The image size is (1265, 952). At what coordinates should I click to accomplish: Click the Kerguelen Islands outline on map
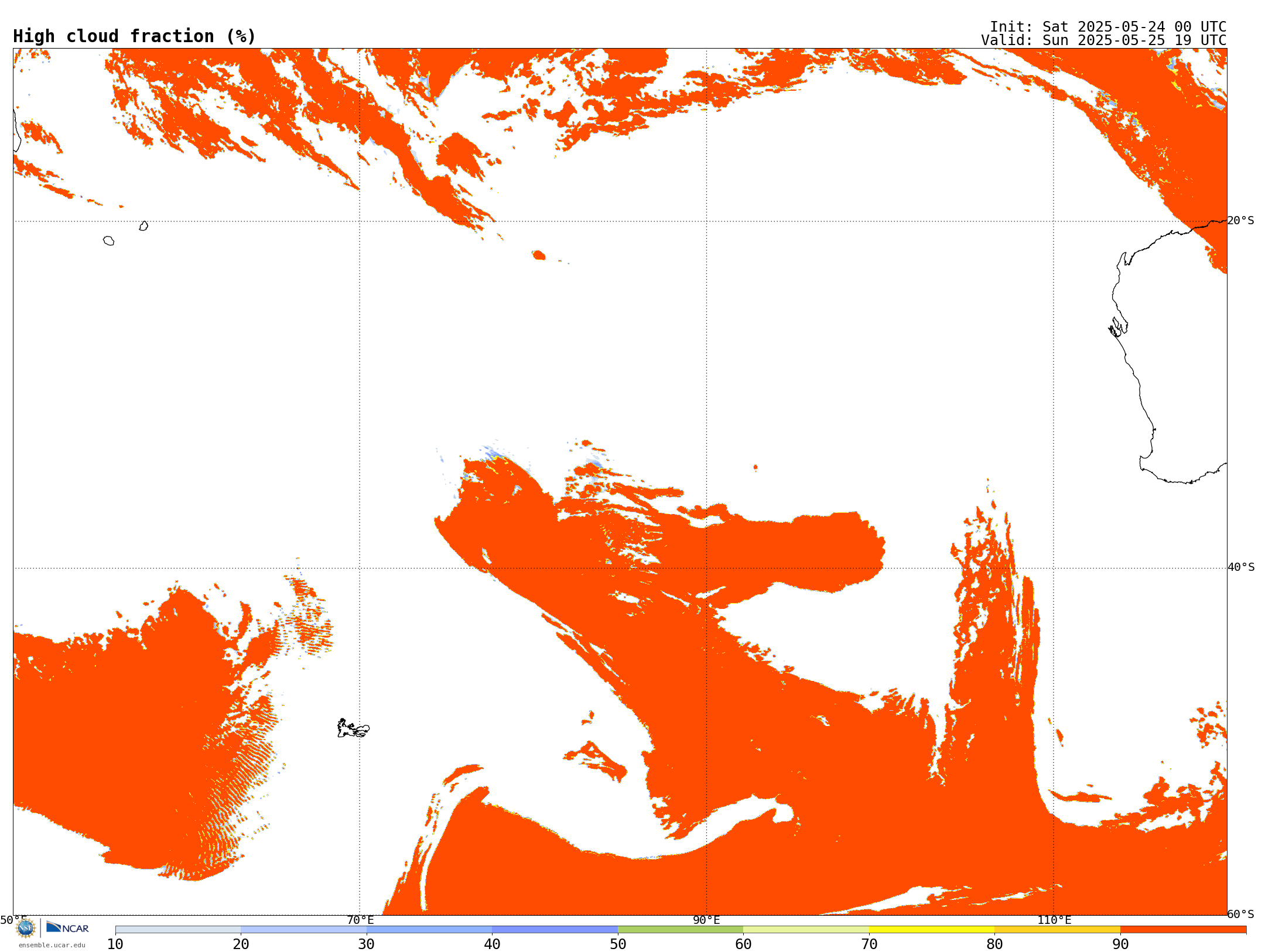353,728
